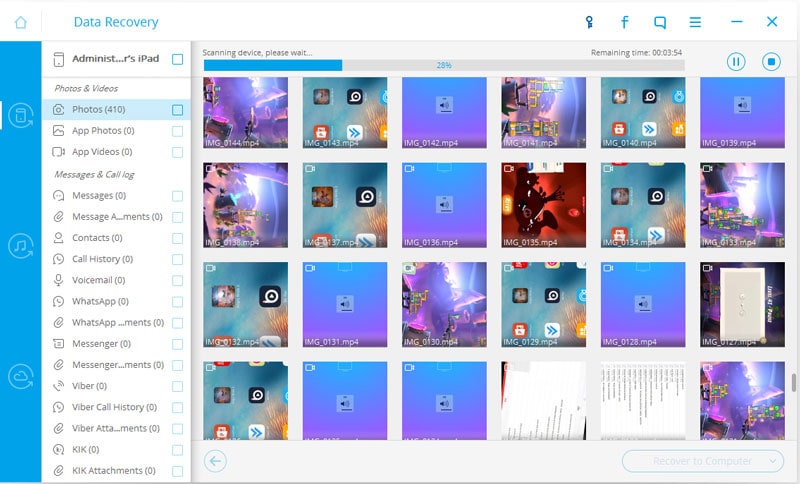Viewport: 800px width, 484px height.
Task: Open thumbnail IMG_0135.mp4
Action: (543, 205)
